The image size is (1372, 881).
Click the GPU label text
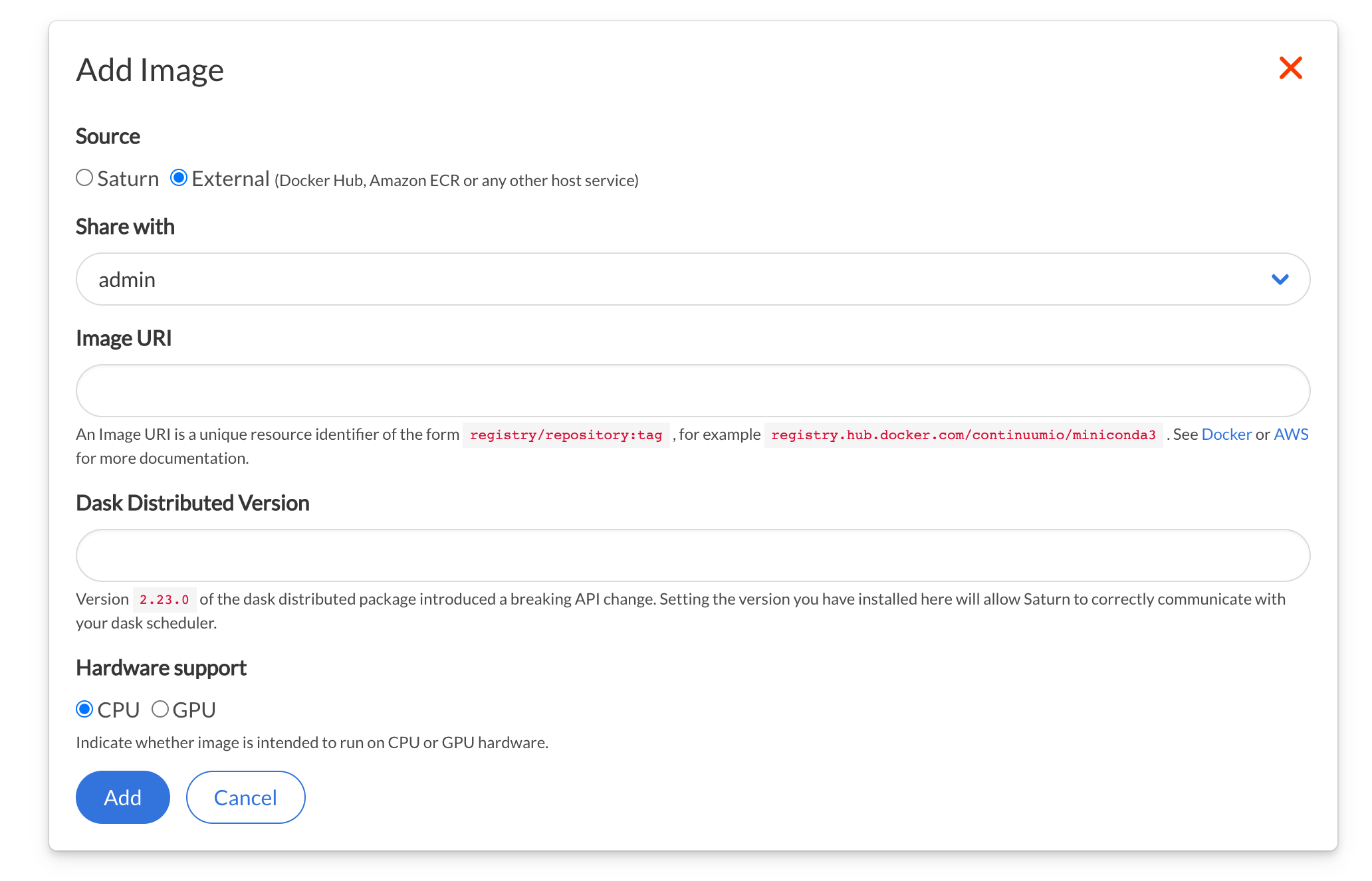coord(194,710)
